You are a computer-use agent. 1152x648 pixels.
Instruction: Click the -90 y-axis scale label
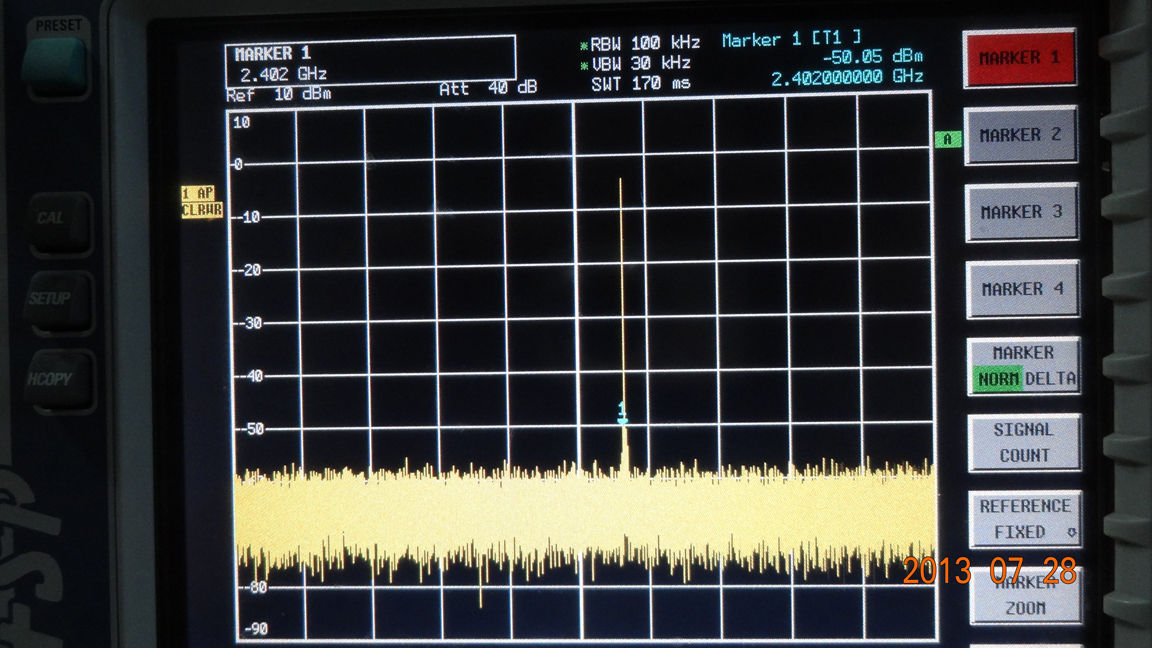[256, 629]
